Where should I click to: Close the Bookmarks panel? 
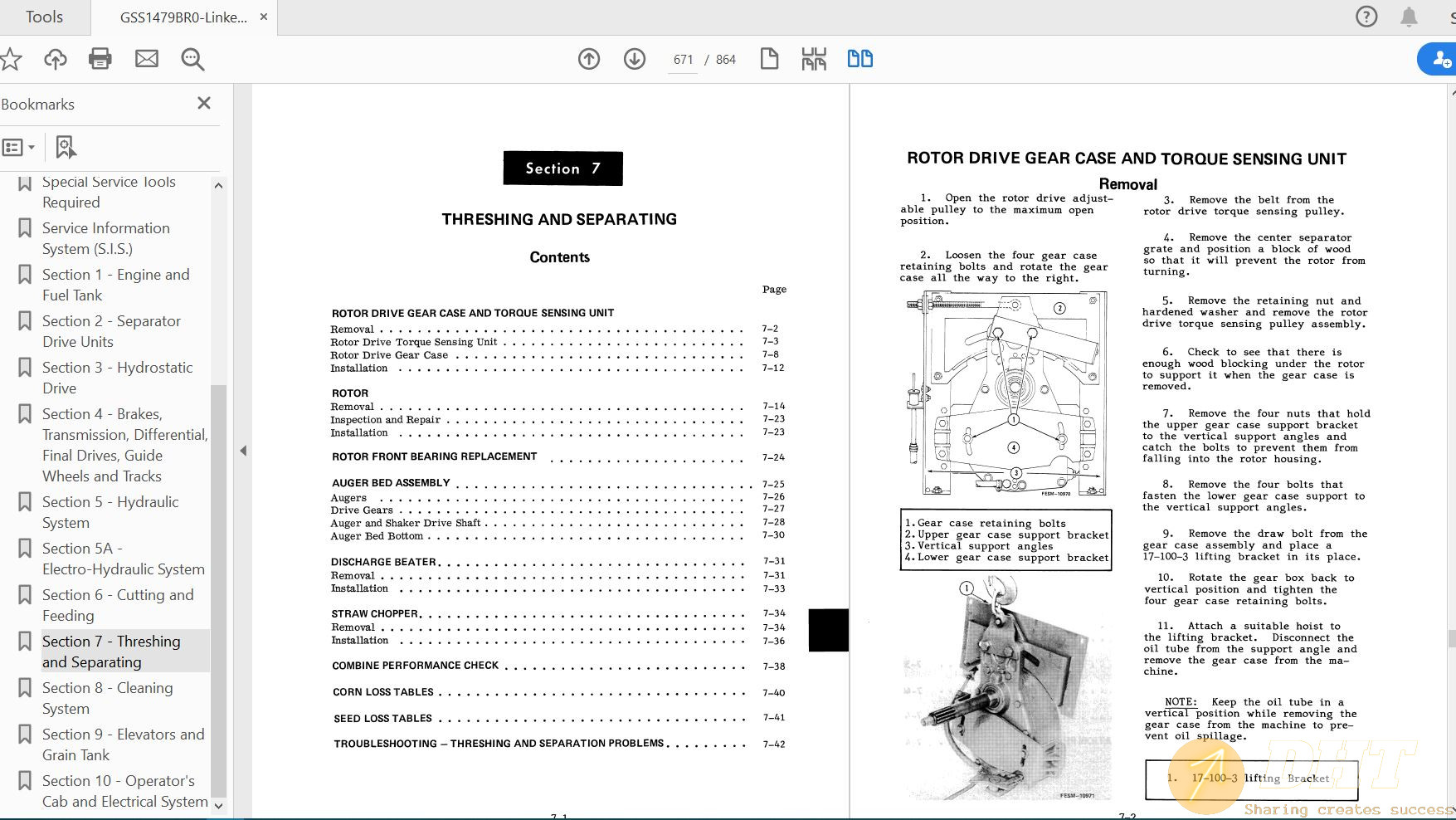point(203,103)
